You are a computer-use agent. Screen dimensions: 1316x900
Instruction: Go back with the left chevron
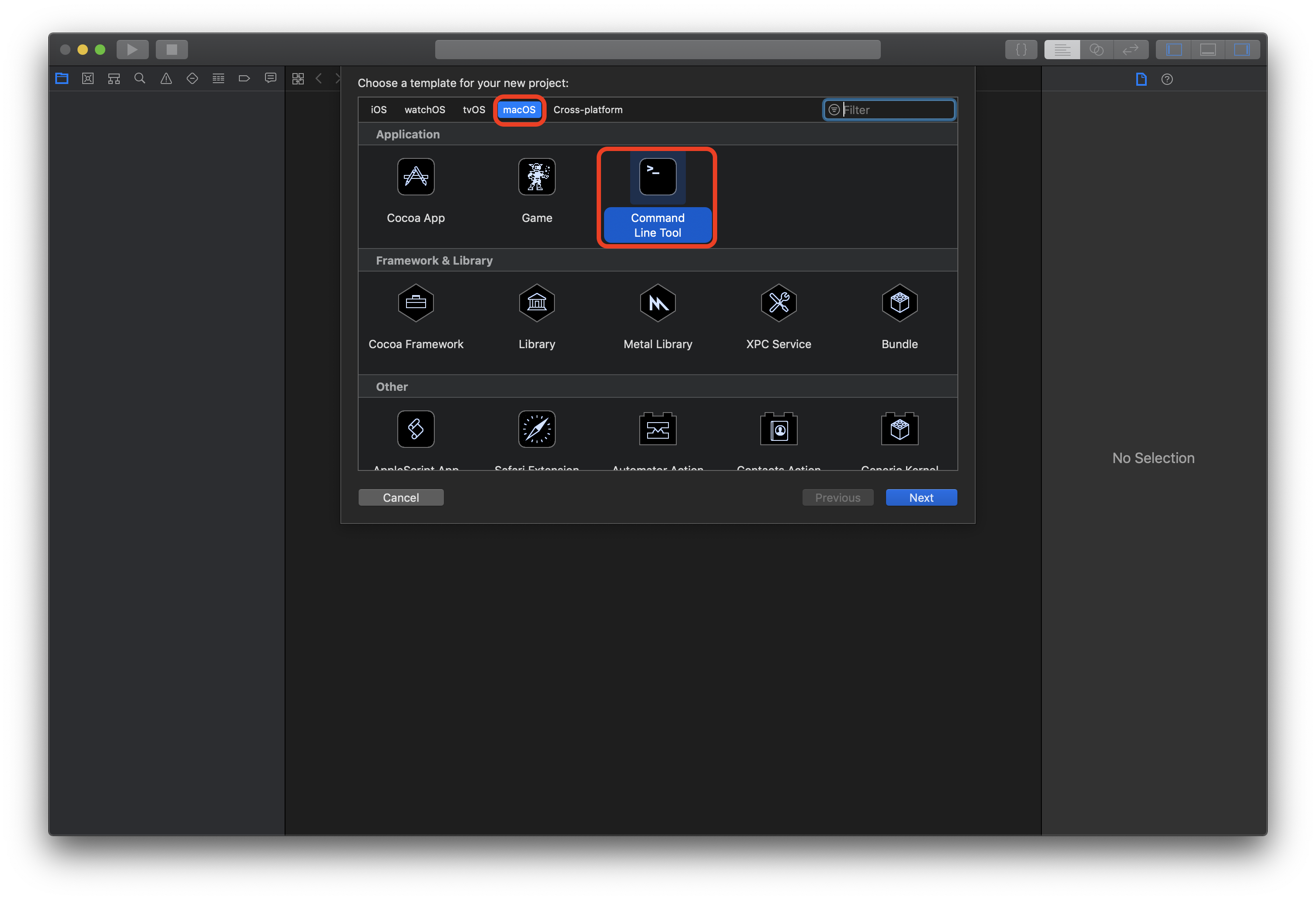point(319,79)
